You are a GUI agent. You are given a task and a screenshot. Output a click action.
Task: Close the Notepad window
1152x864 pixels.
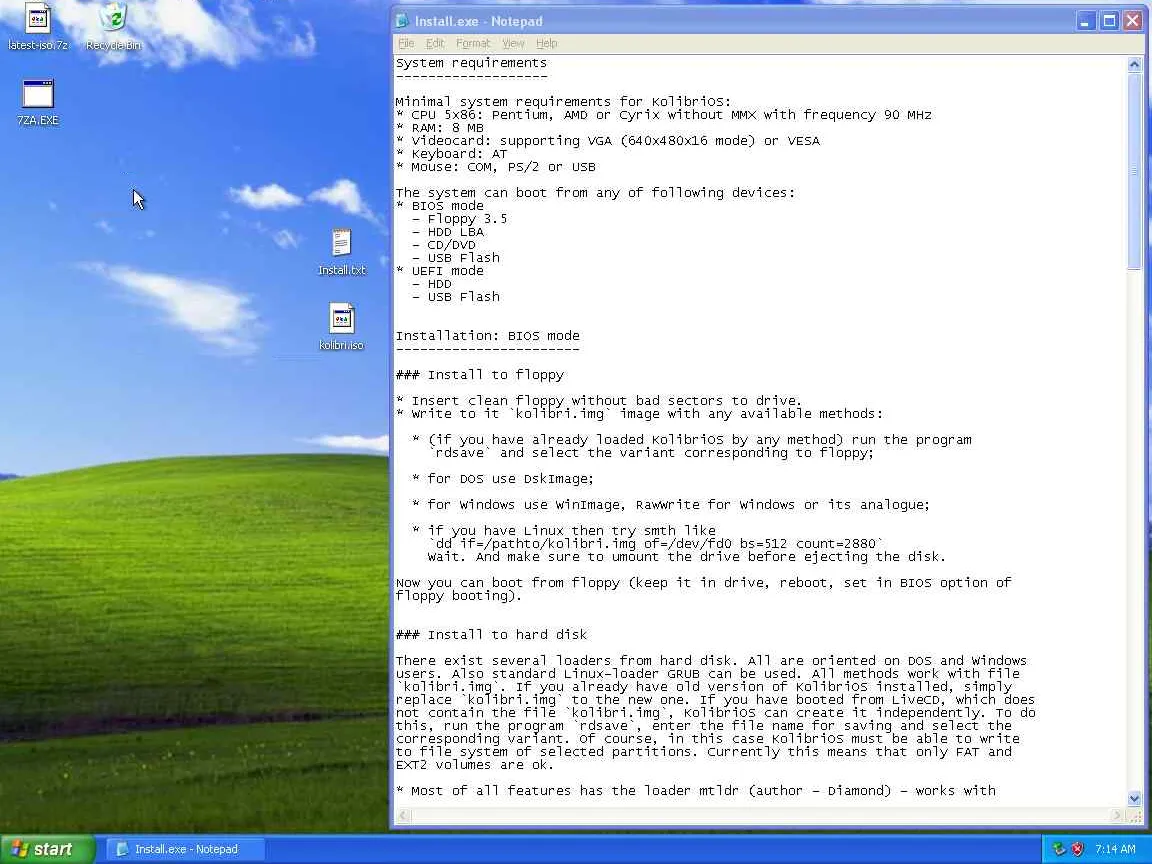(x=1132, y=21)
